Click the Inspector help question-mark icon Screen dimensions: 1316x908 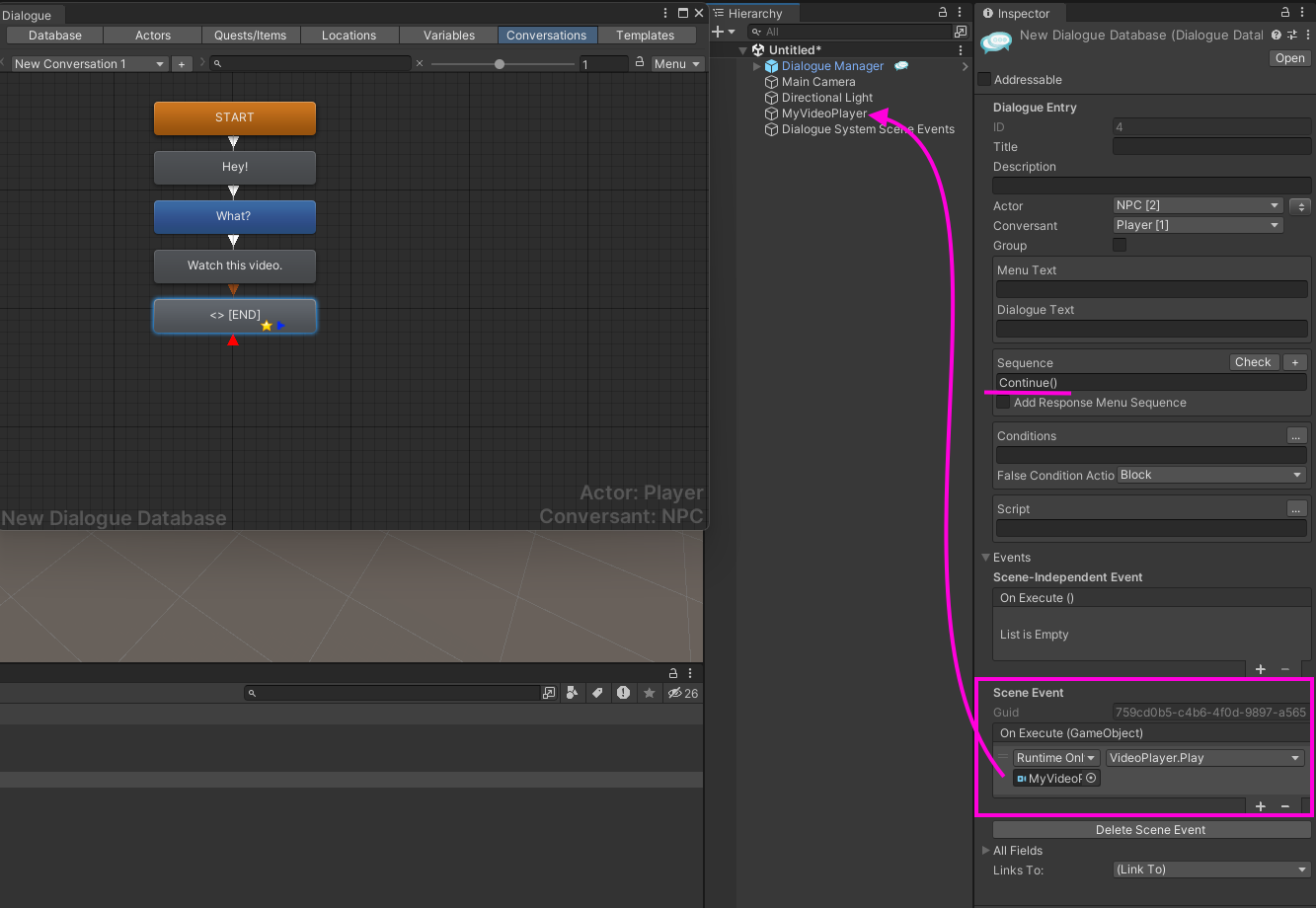[1277, 35]
